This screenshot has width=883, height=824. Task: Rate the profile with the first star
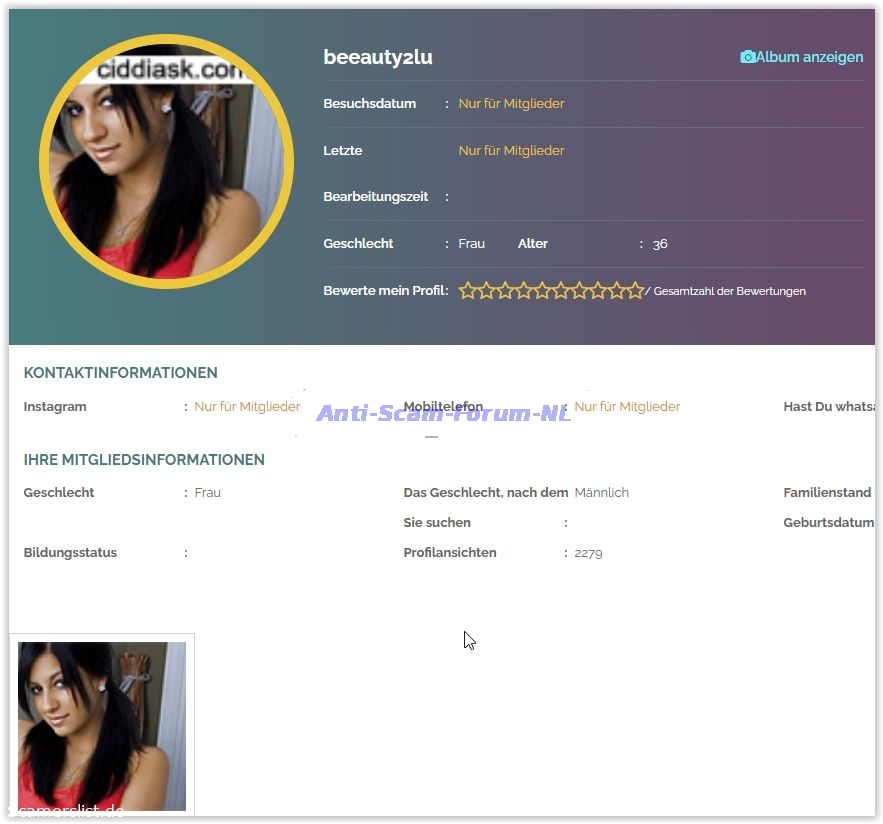(467, 291)
